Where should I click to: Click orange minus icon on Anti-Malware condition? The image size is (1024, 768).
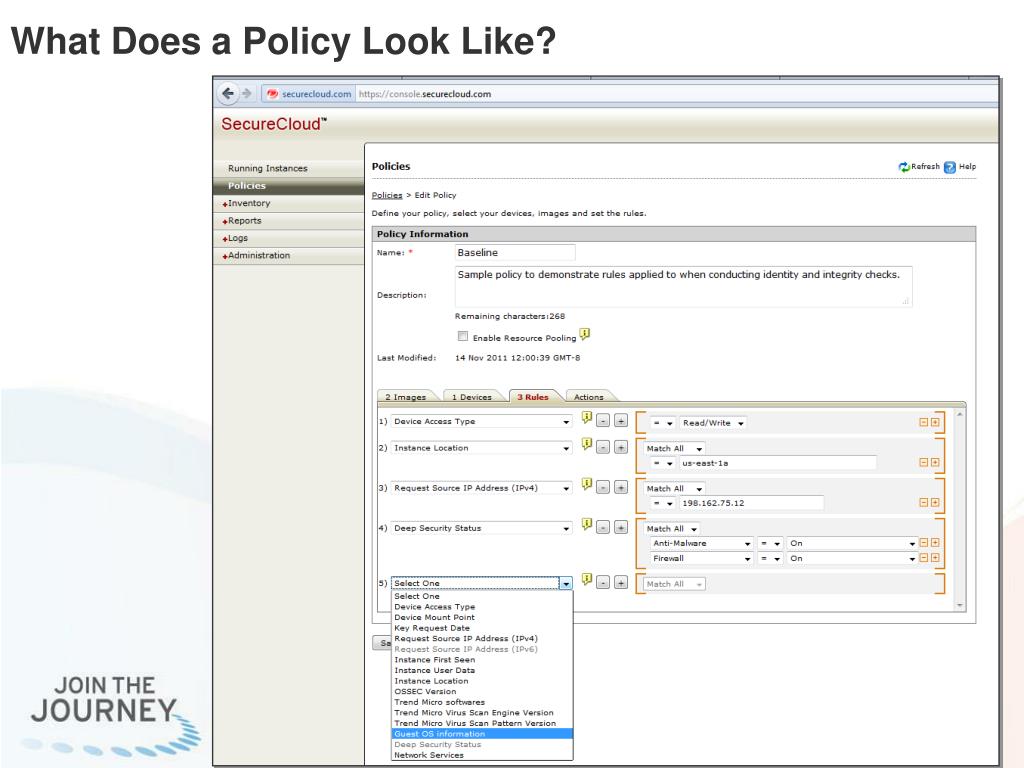(x=923, y=543)
